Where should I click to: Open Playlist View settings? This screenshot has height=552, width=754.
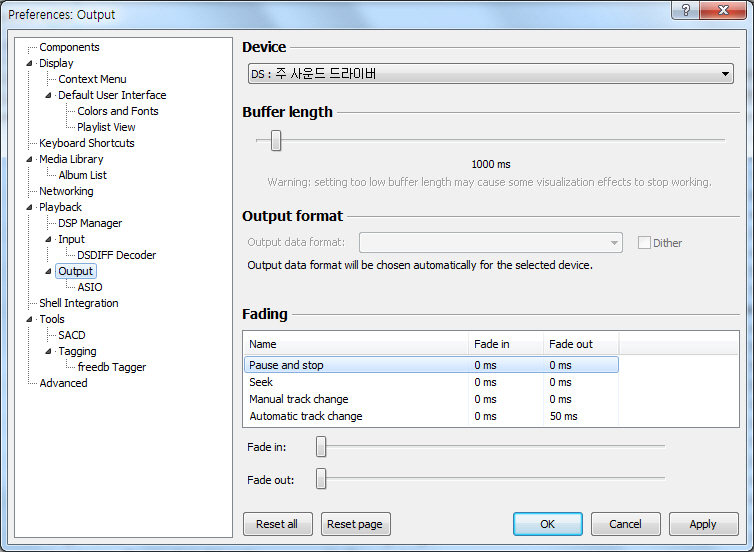pos(106,127)
